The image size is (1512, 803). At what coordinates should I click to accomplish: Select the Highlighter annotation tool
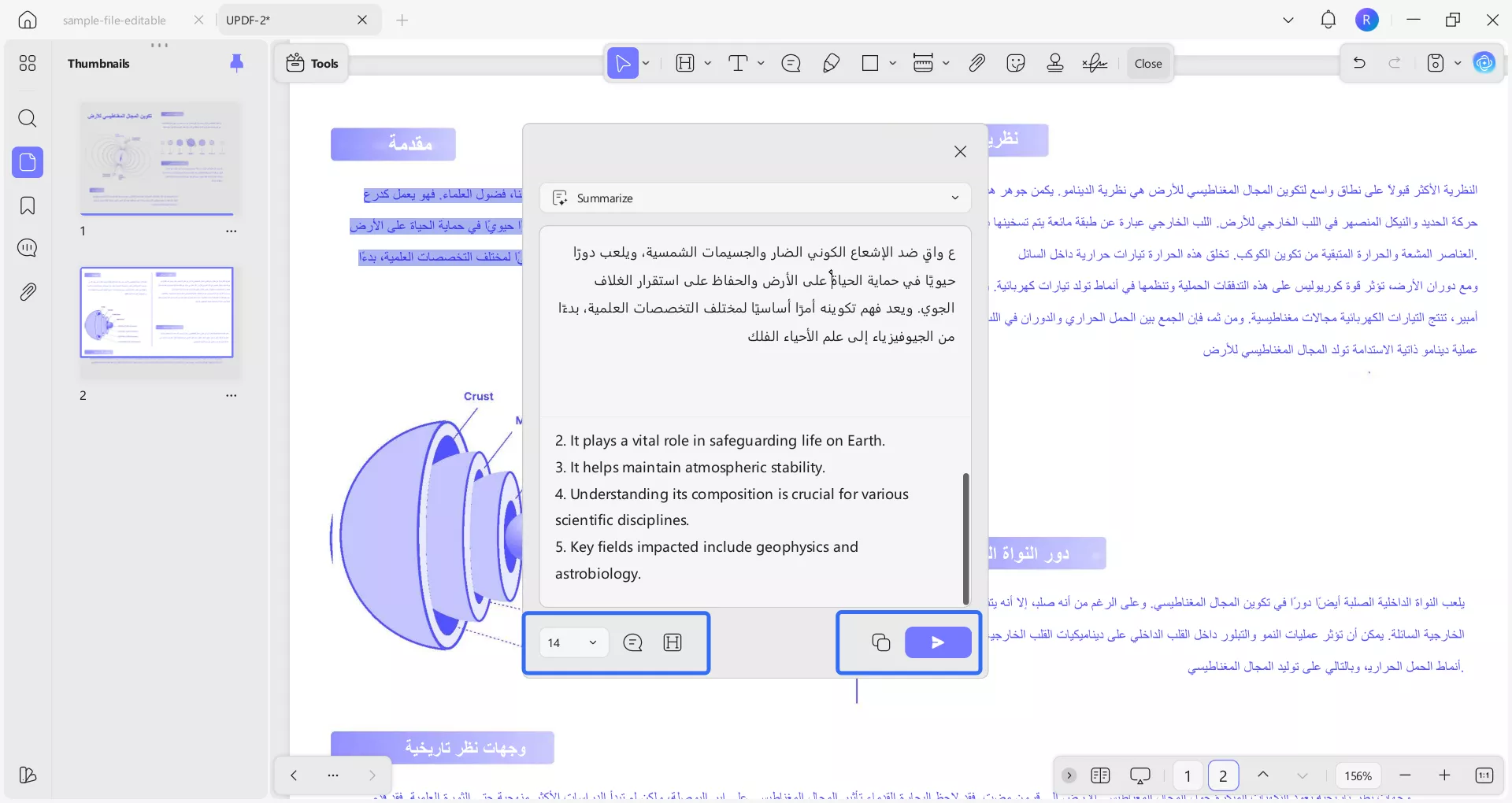tap(831, 63)
